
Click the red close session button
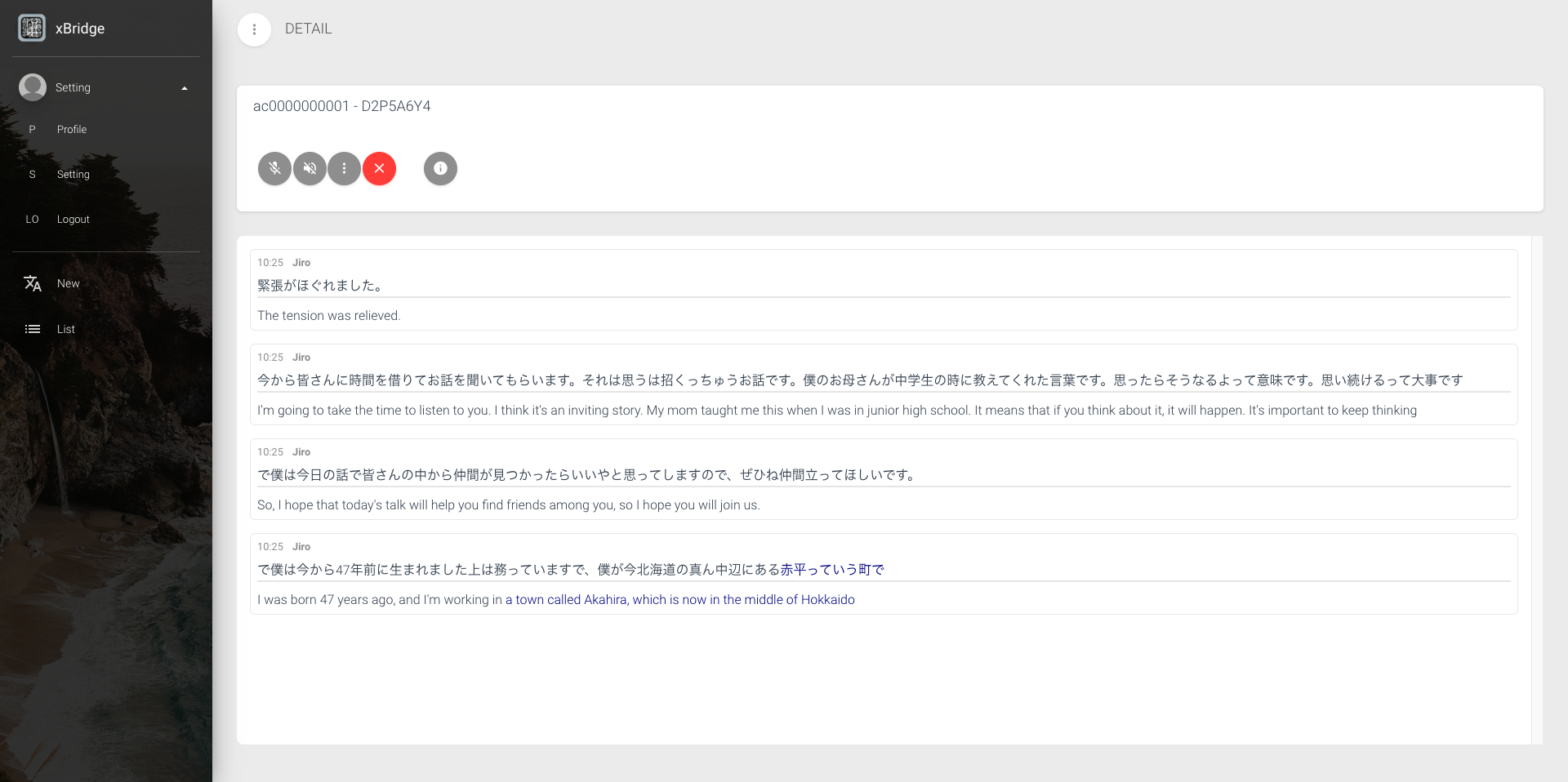click(379, 169)
